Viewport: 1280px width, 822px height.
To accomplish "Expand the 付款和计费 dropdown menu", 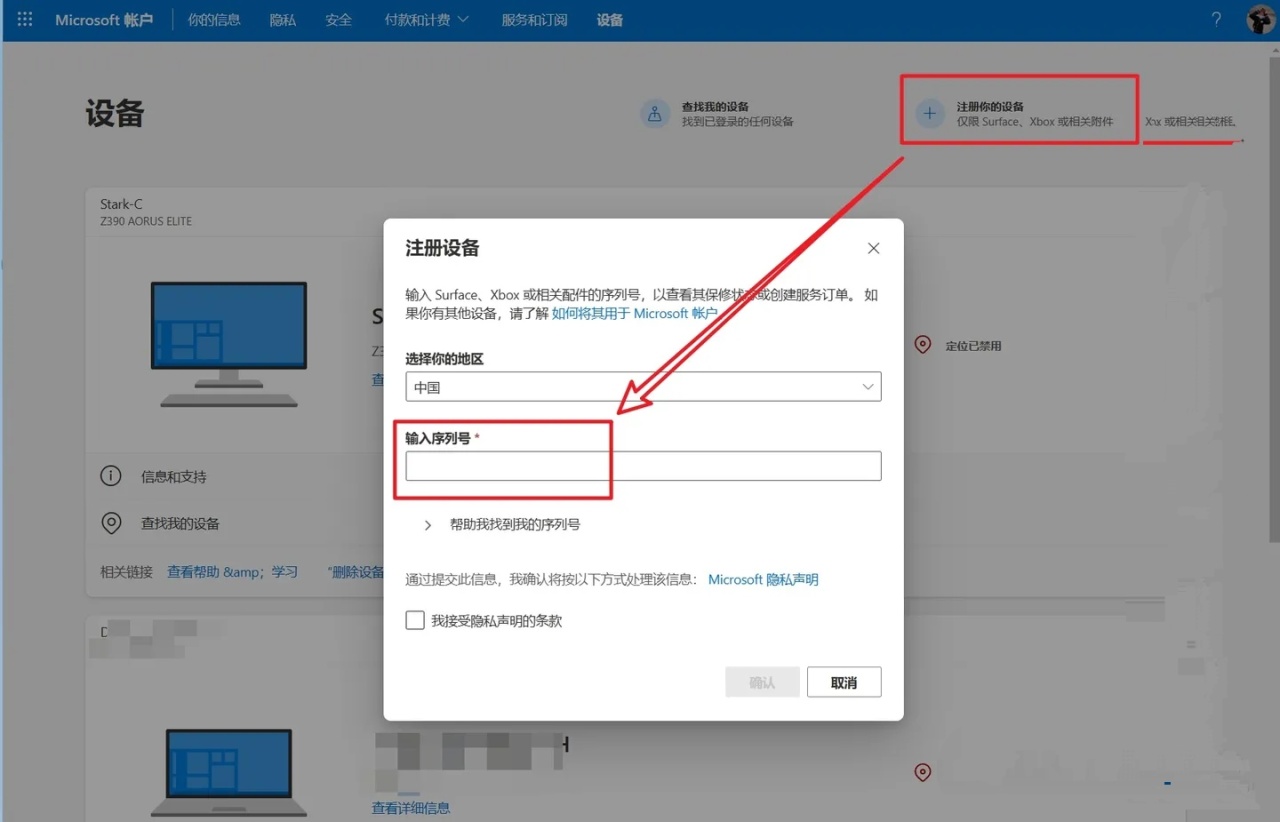I will pos(427,20).
